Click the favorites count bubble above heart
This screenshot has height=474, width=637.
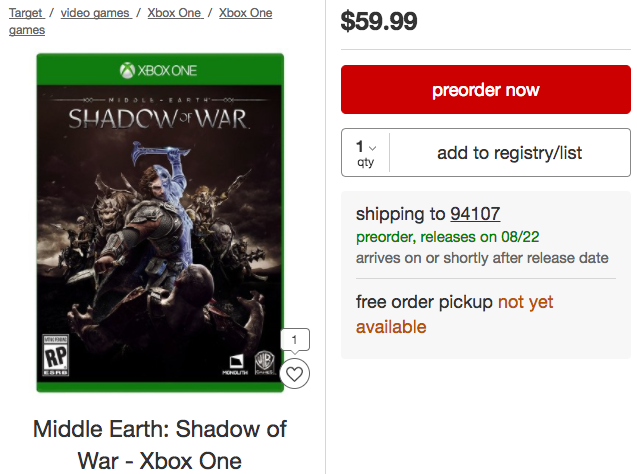tap(294, 341)
